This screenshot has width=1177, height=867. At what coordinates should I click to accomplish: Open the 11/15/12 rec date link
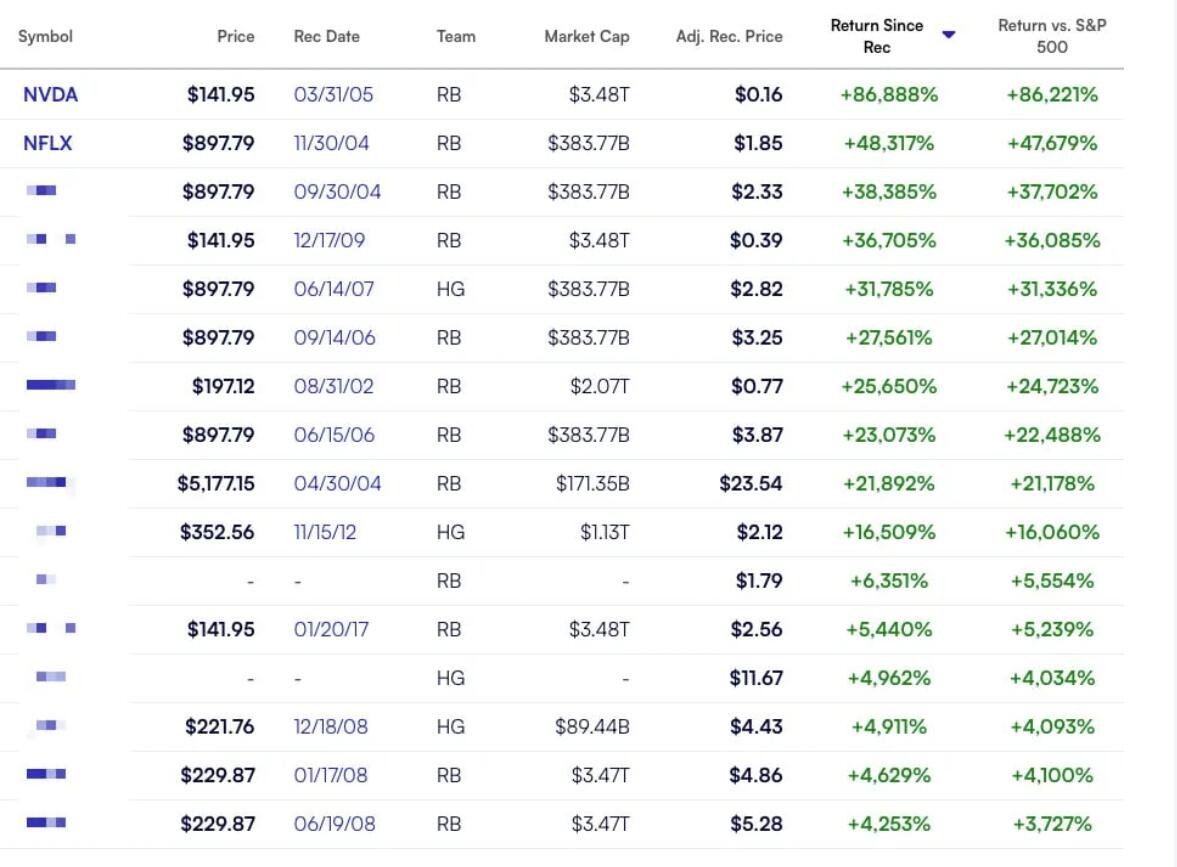click(325, 532)
